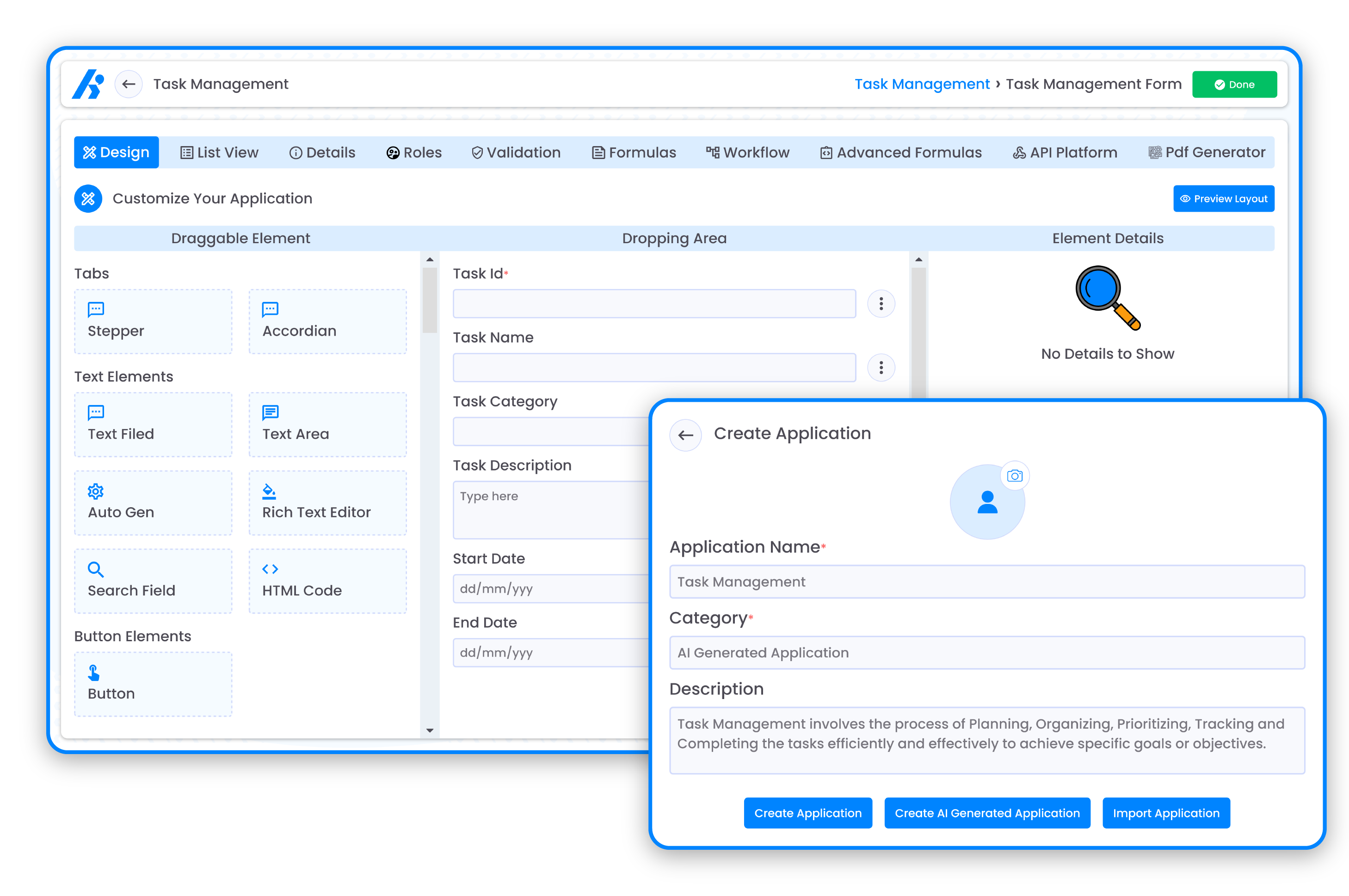
Task: Click the Element Details column header
Action: tap(1107, 238)
